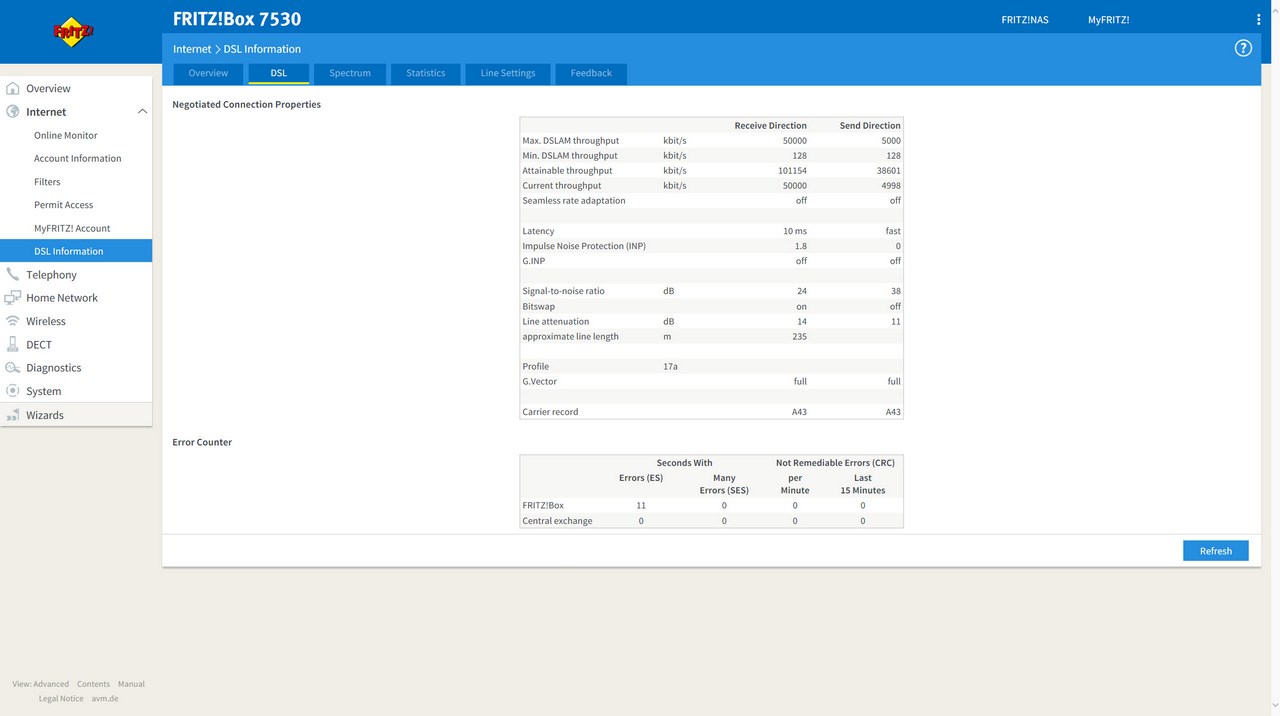
Task: Select DSL Information in the sidebar
Action: pyautogui.click(x=76, y=251)
